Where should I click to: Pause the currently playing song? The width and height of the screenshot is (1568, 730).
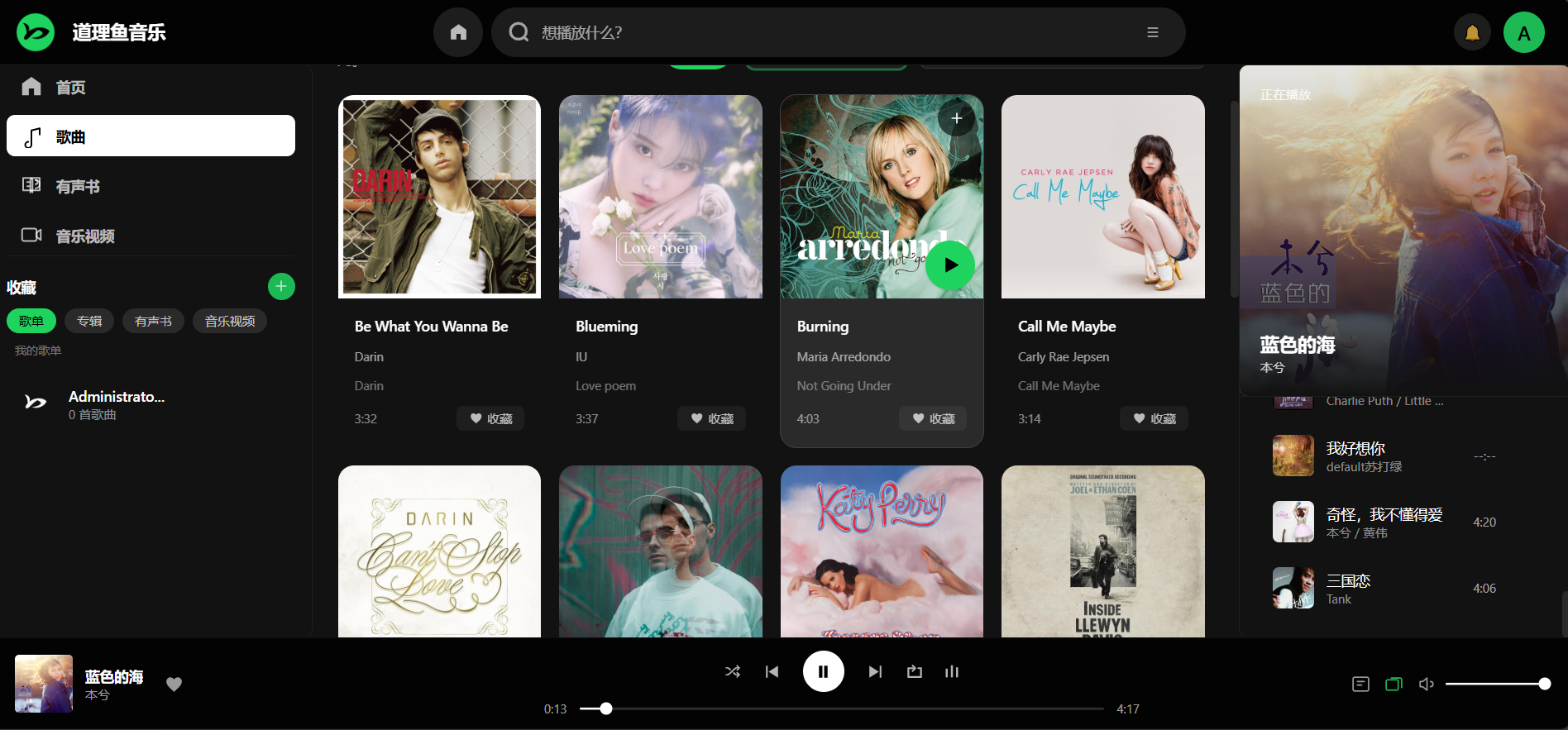pyautogui.click(x=823, y=671)
